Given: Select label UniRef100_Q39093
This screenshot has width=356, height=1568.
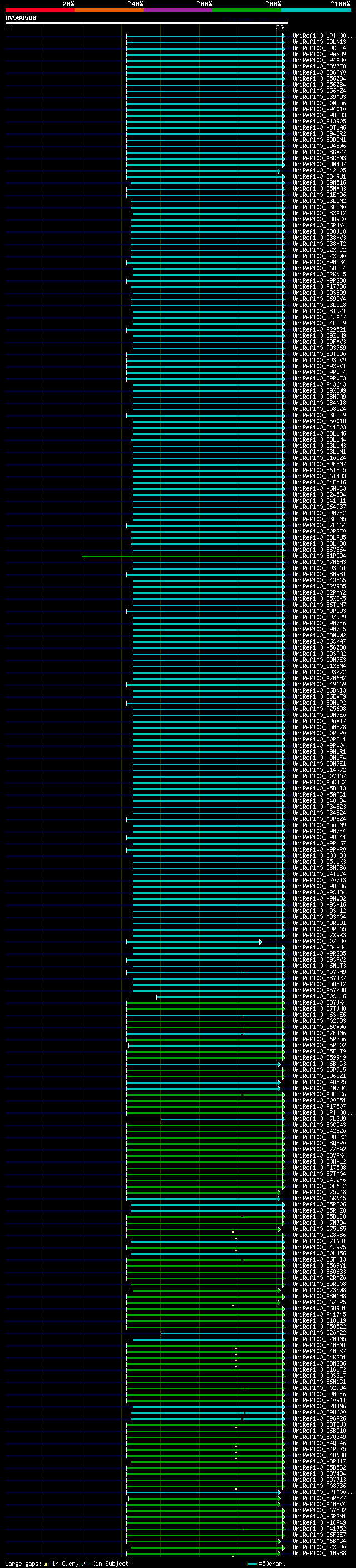Looking at the screenshot, I should 319,97.
